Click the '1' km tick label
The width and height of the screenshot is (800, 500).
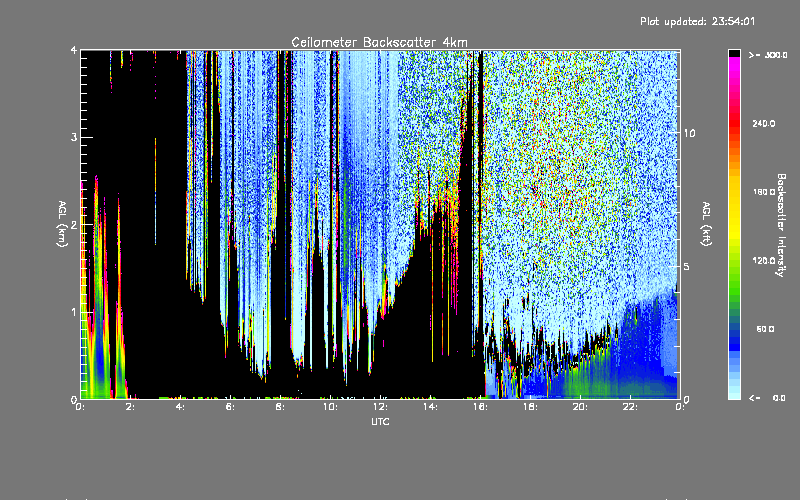click(74, 312)
